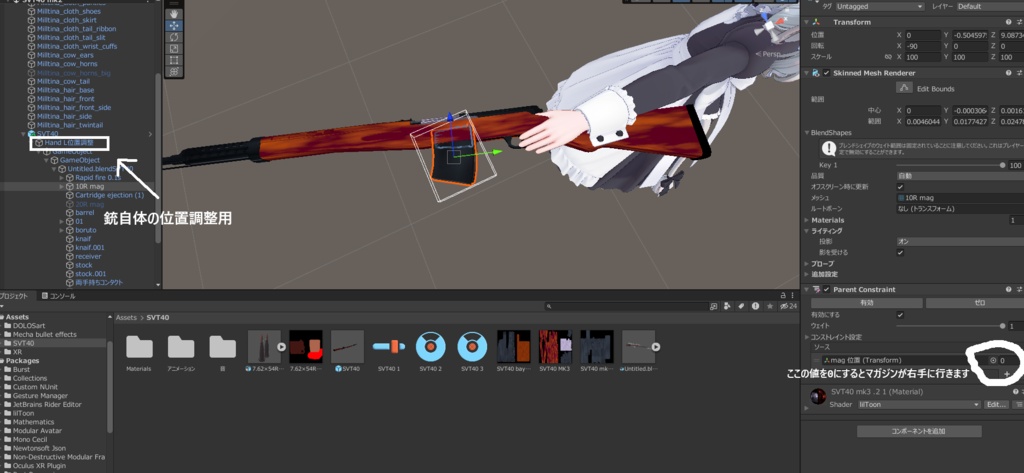The height and width of the screenshot is (473, 1024).
Task: Click object picker next to mag source
Action: pos(993,360)
